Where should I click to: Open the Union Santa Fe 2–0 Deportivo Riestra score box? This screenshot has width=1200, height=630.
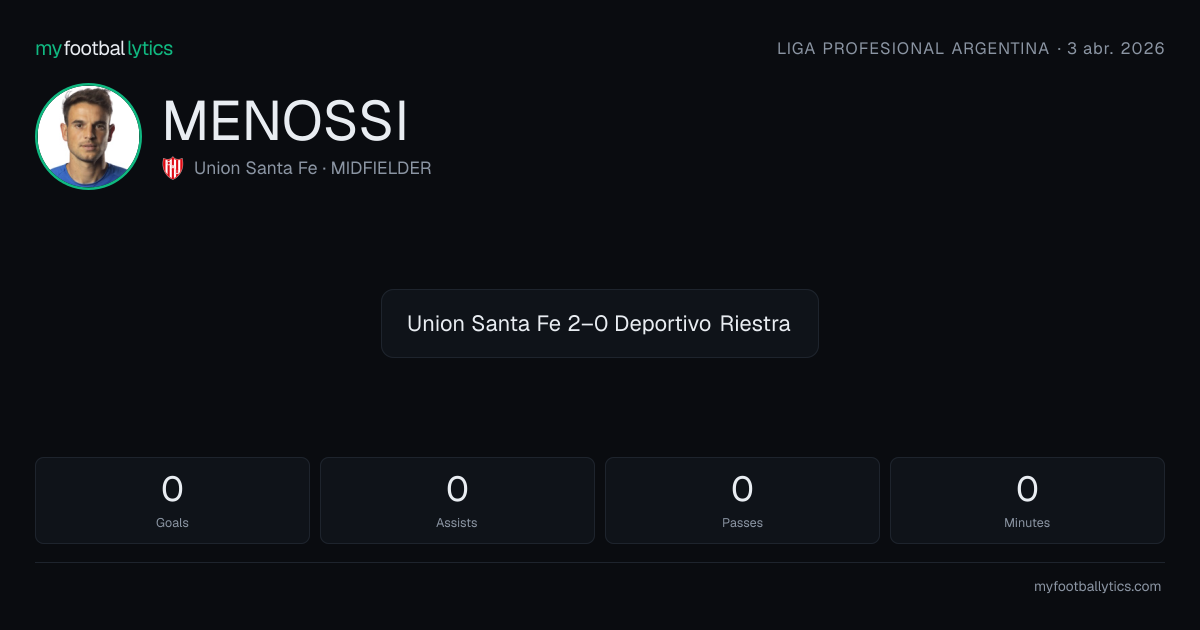tap(600, 324)
